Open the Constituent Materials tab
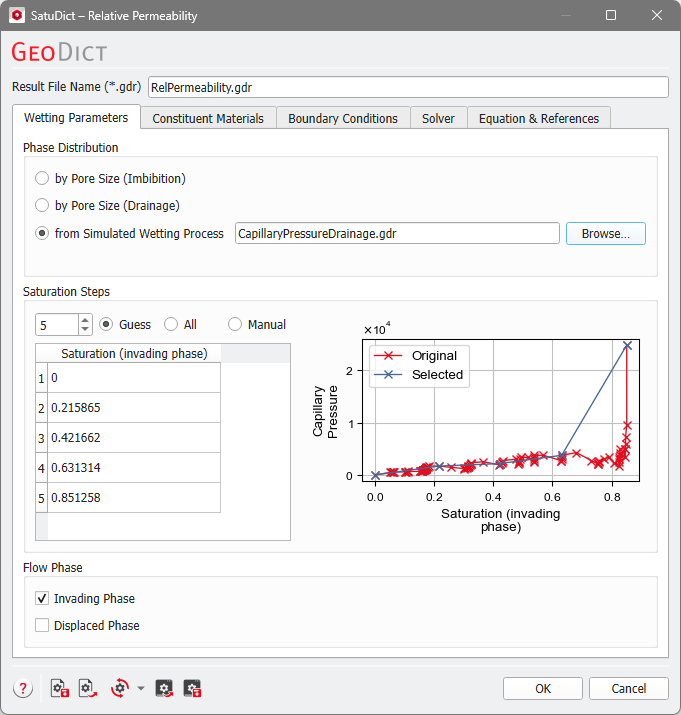Viewport: 681px width, 715px height. 208,119
